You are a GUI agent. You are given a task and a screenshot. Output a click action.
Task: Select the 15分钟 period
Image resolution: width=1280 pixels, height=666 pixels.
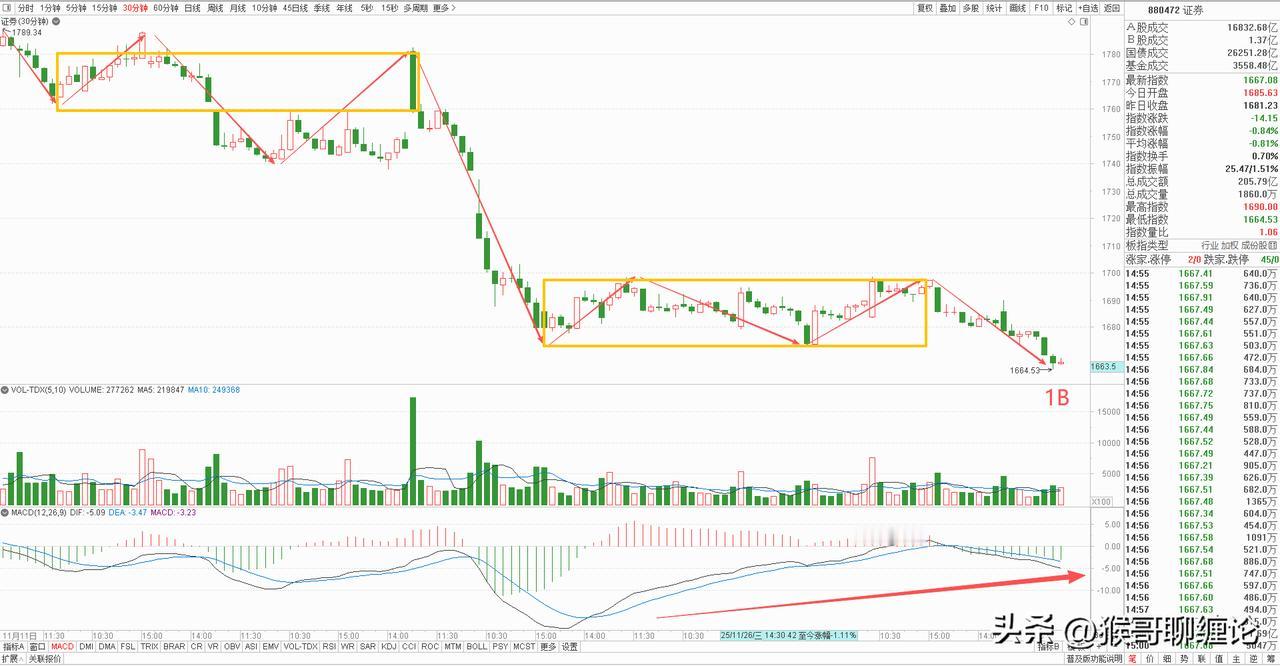pos(104,8)
